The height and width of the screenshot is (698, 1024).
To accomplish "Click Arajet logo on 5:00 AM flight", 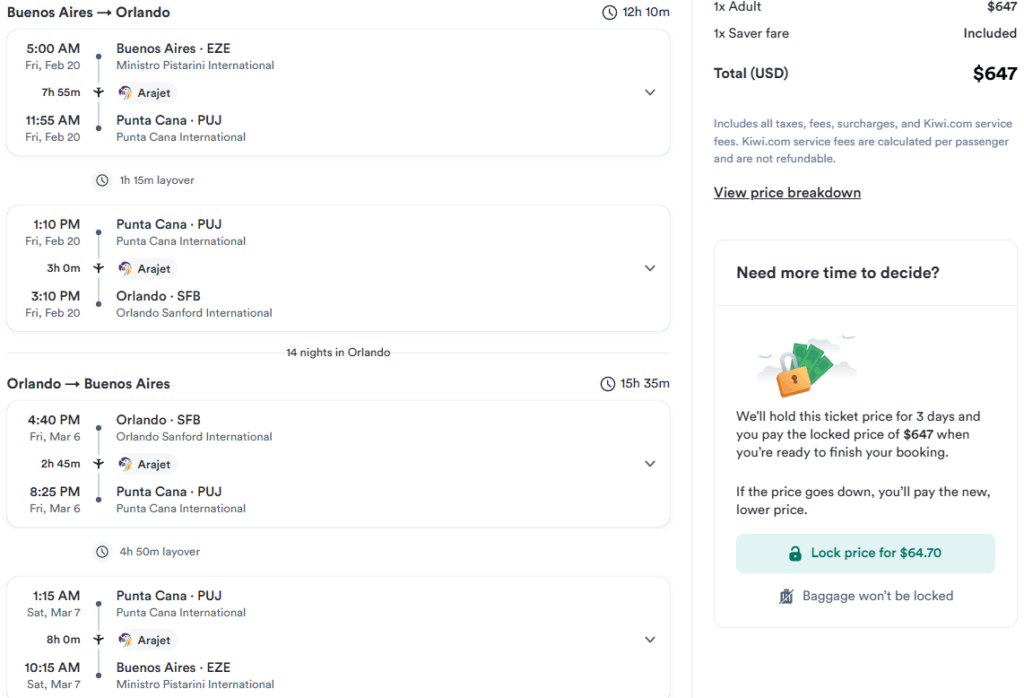I will click(125, 93).
